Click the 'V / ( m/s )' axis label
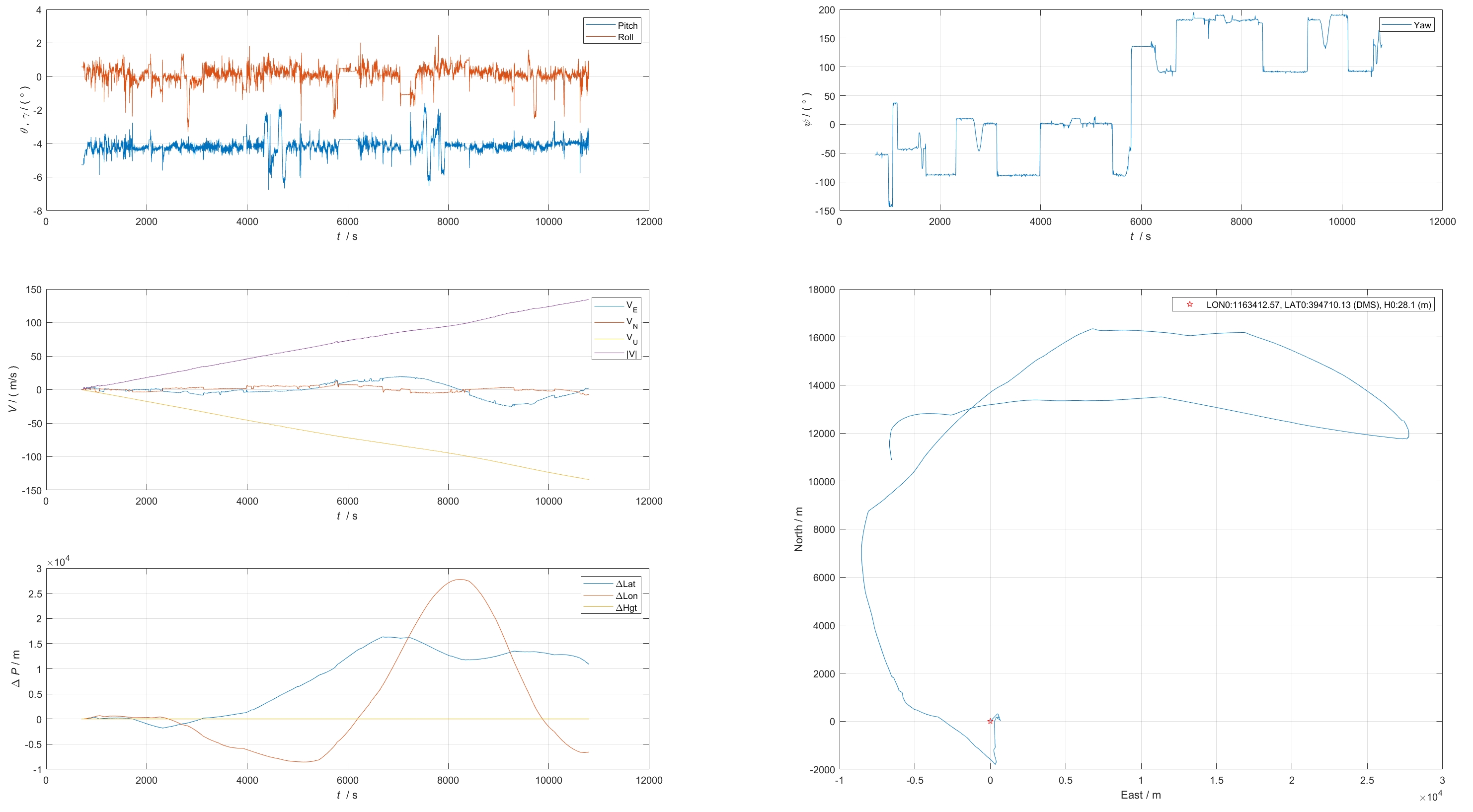The image size is (1473, 812). pos(13,389)
